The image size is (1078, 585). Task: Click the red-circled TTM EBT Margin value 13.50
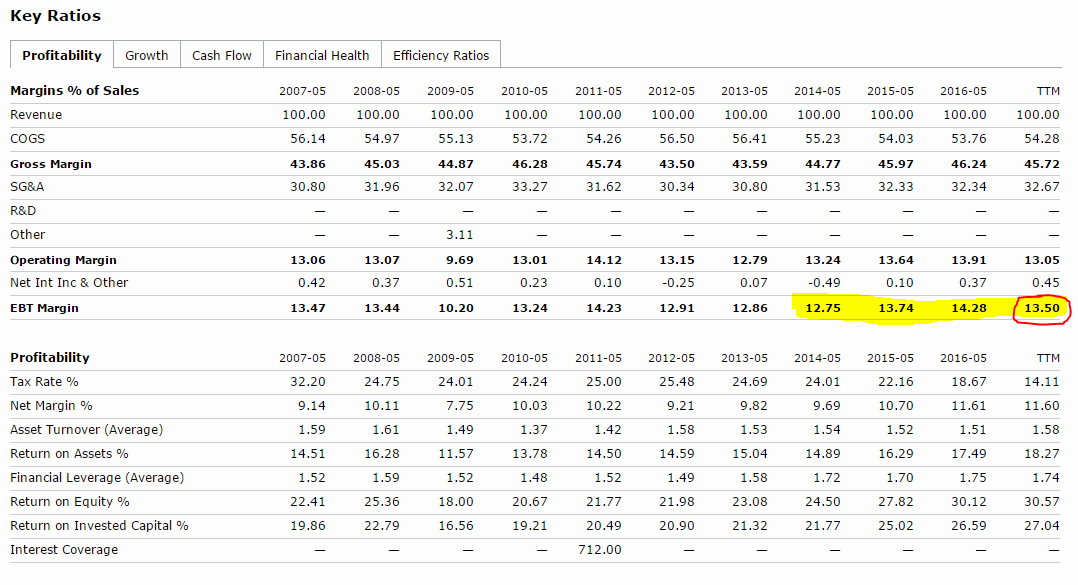(1040, 308)
